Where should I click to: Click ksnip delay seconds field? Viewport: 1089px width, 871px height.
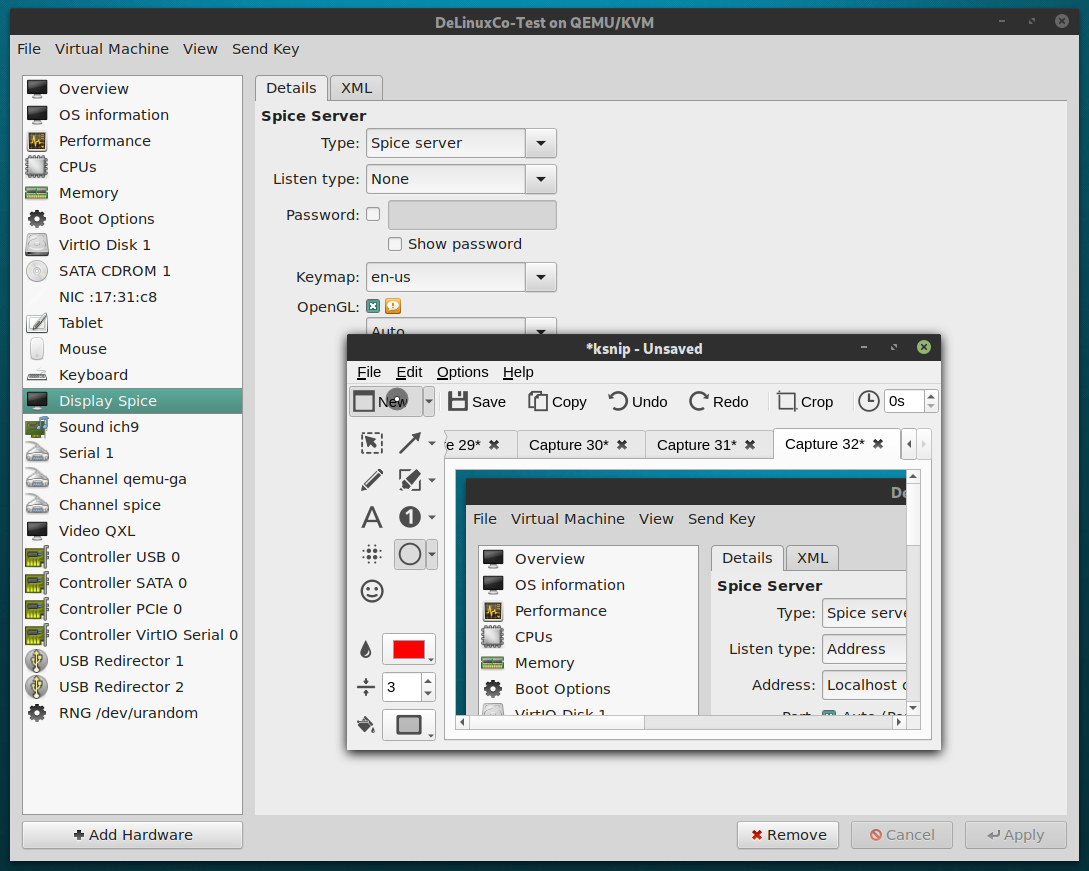904,401
